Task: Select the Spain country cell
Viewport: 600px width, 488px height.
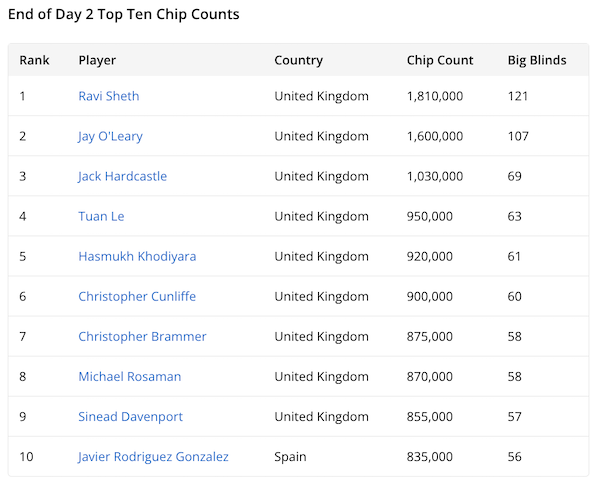Action: click(290, 456)
